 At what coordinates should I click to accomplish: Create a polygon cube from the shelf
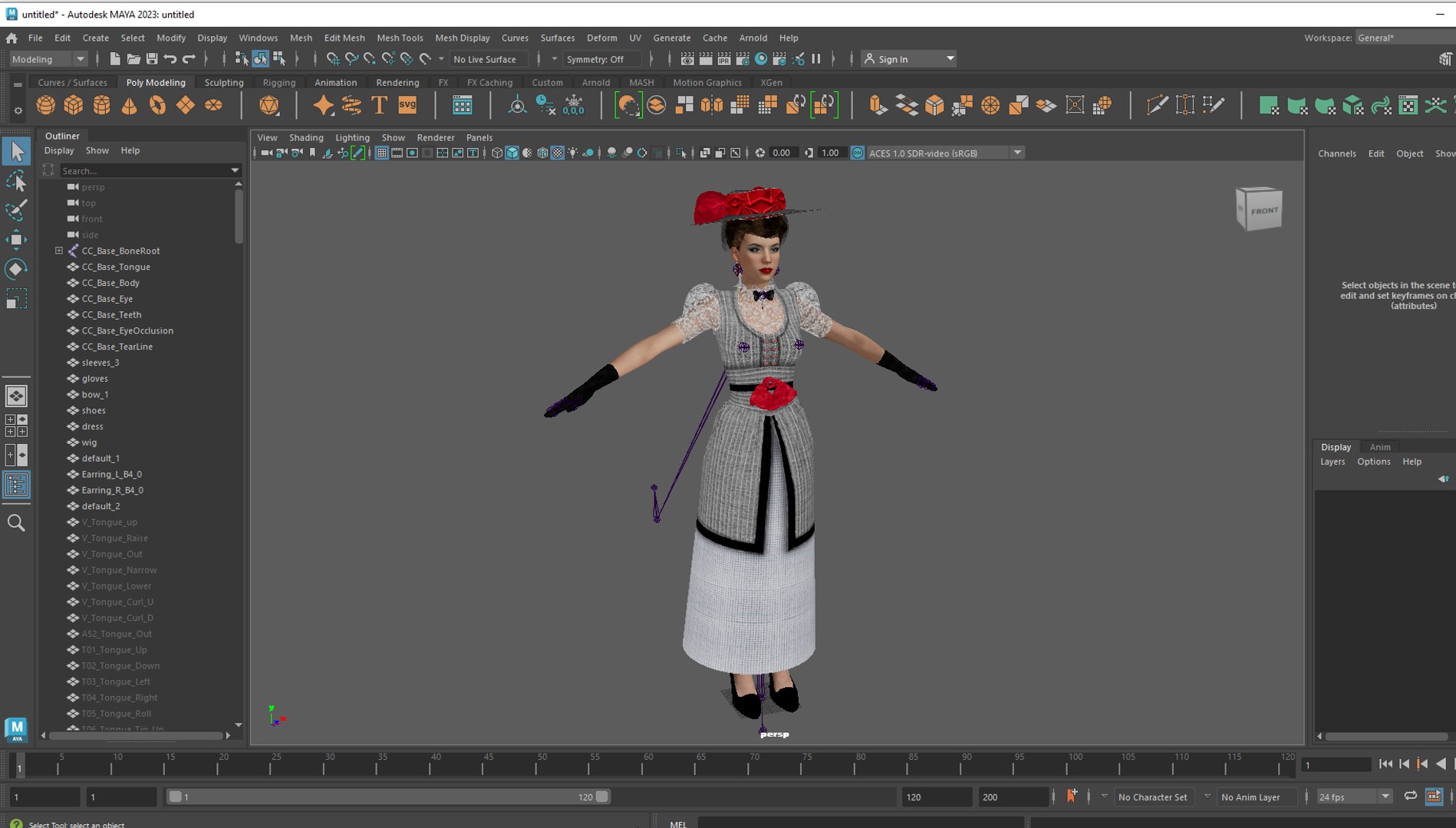[x=74, y=105]
